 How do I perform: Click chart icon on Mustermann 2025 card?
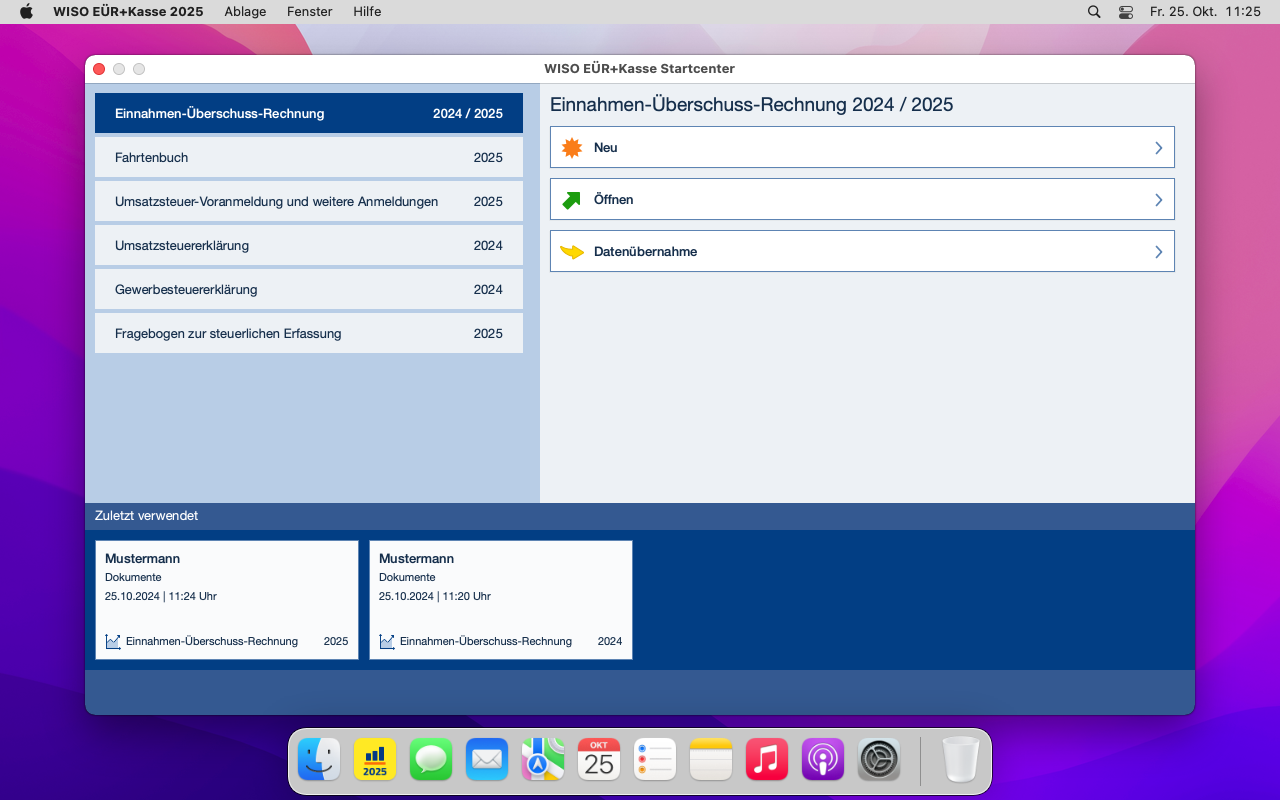[113, 641]
